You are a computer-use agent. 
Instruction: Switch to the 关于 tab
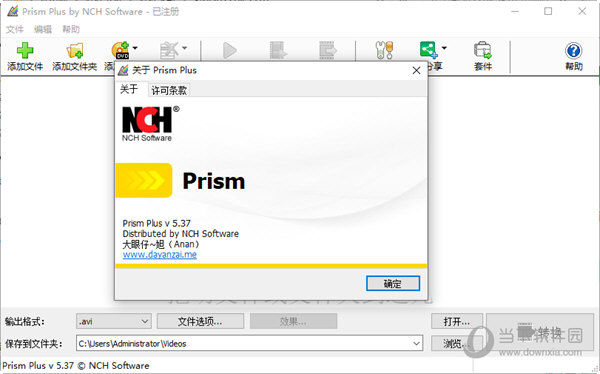pos(129,90)
